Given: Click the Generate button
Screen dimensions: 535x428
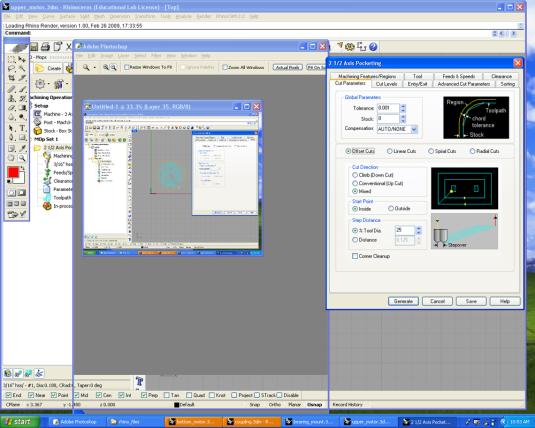Looking at the screenshot, I should 403,301.
